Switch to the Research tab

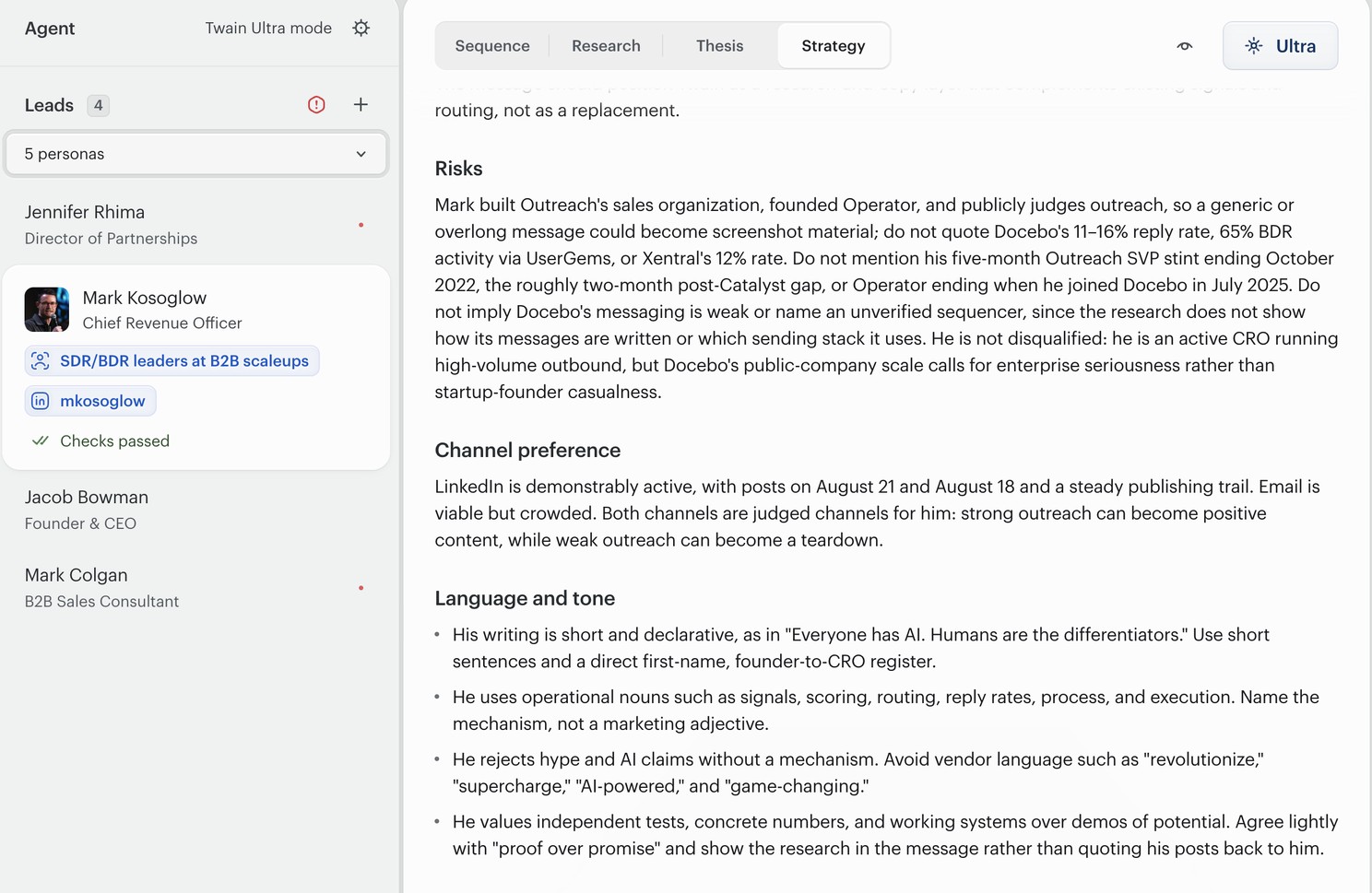pos(606,46)
